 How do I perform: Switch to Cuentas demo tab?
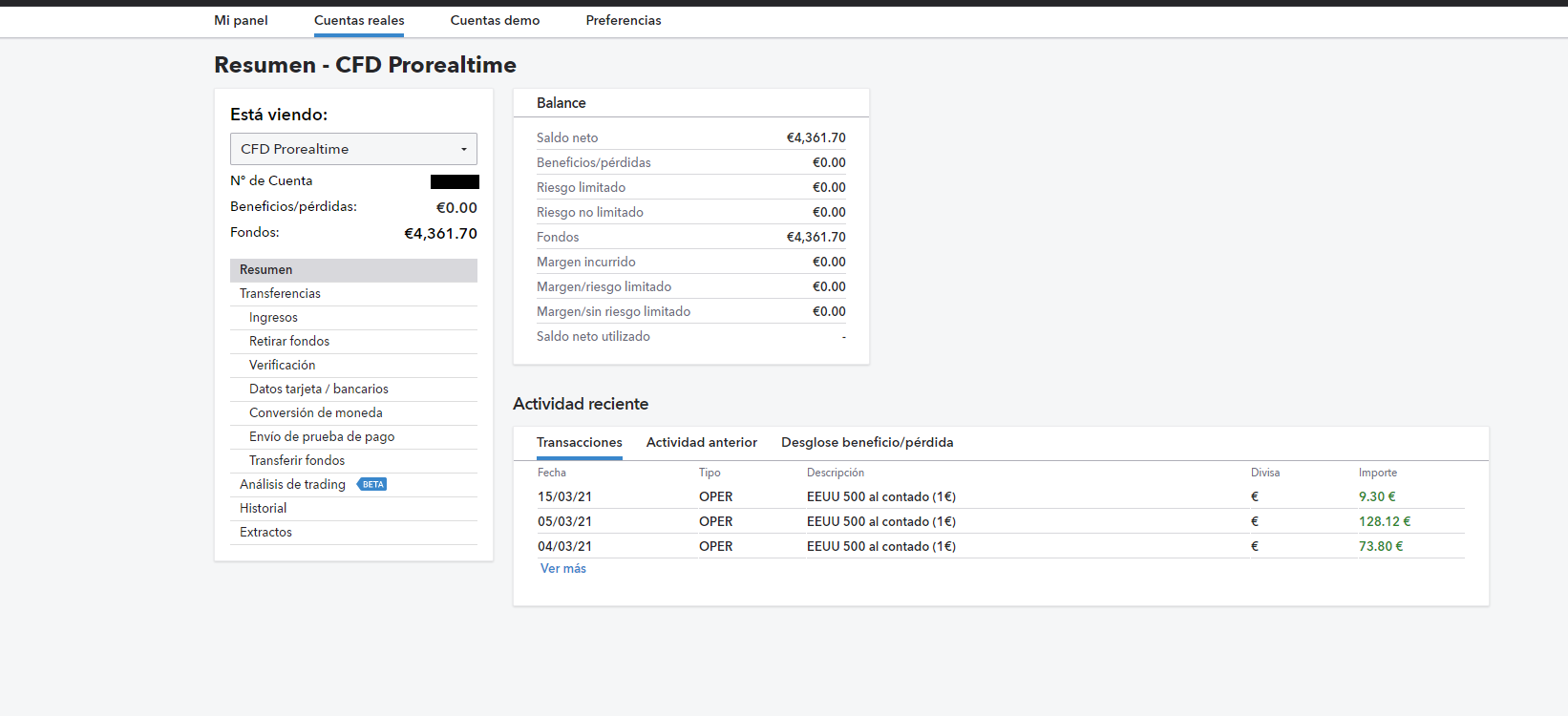coord(495,20)
